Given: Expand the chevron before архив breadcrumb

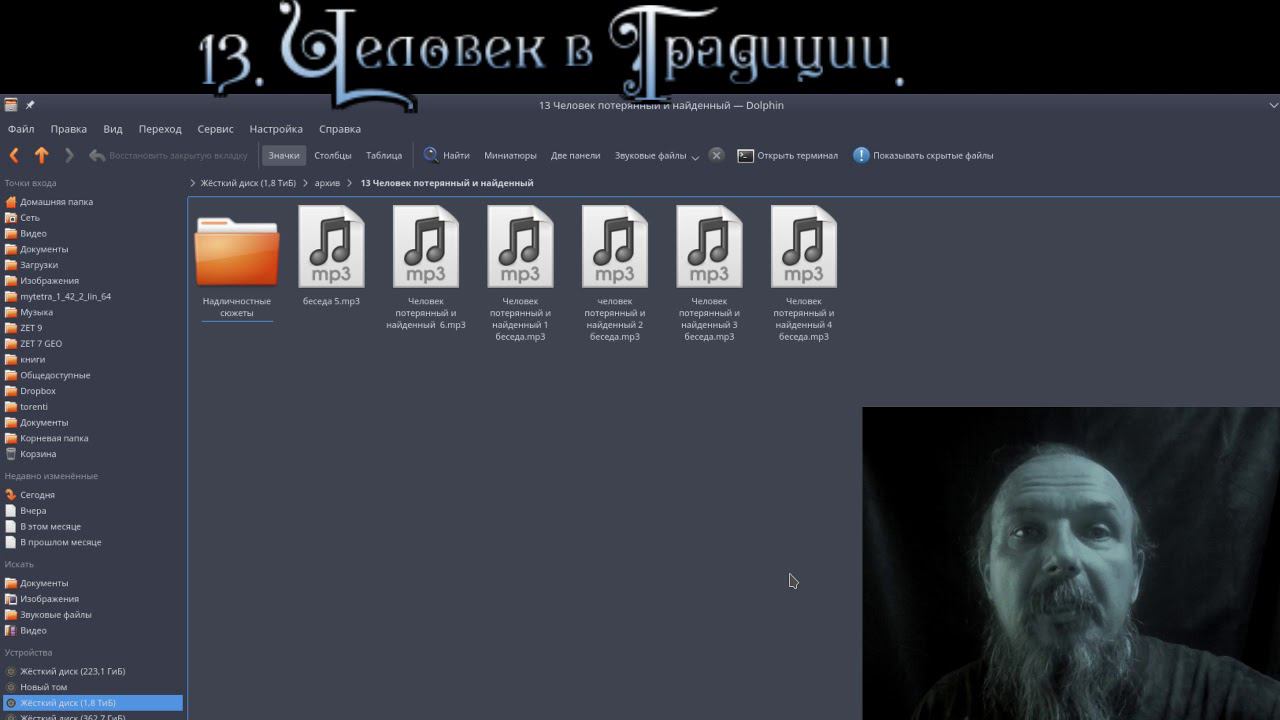Looking at the screenshot, I should pos(305,183).
